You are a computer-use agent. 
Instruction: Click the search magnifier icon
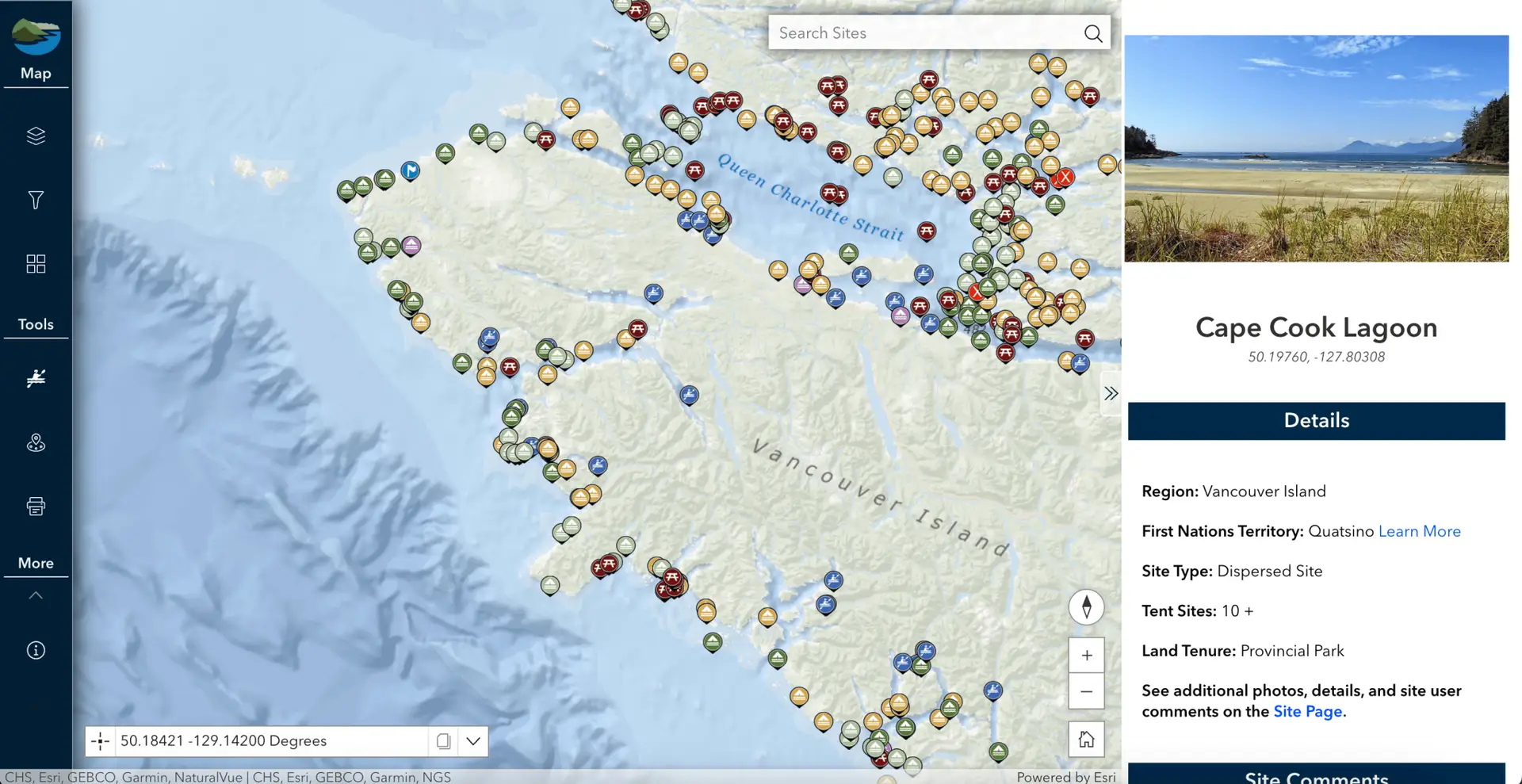[x=1092, y=33]
